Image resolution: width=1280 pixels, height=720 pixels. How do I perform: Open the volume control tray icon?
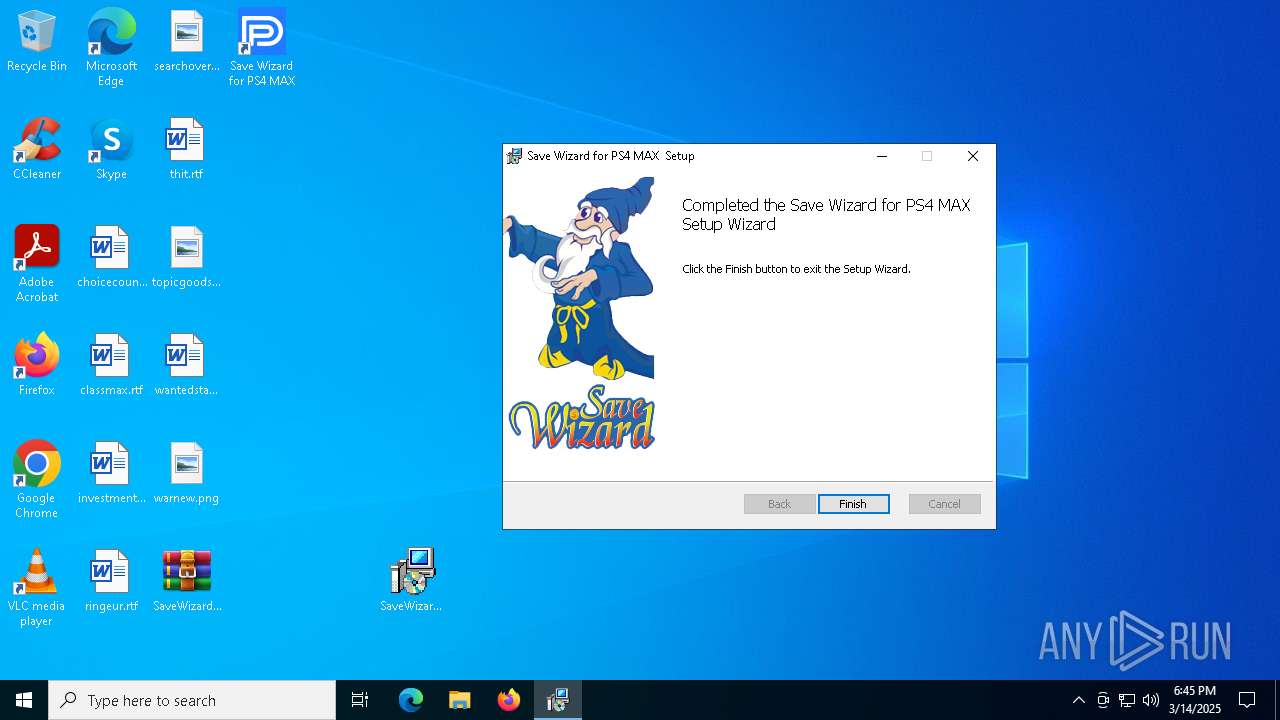click(1151, 700)
